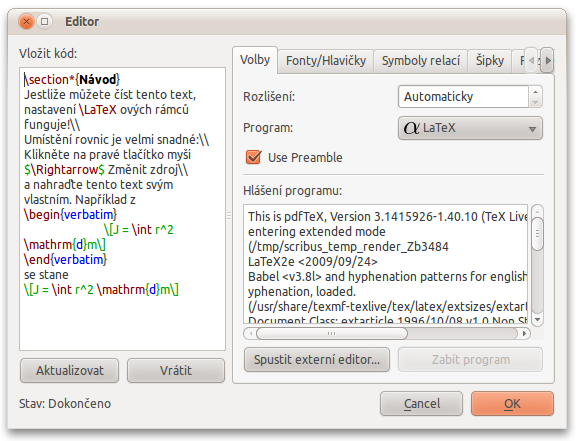581x441 pixels.
Task: Decrease resolution with spinbox down arrow
Action: [x=535, y=102]
